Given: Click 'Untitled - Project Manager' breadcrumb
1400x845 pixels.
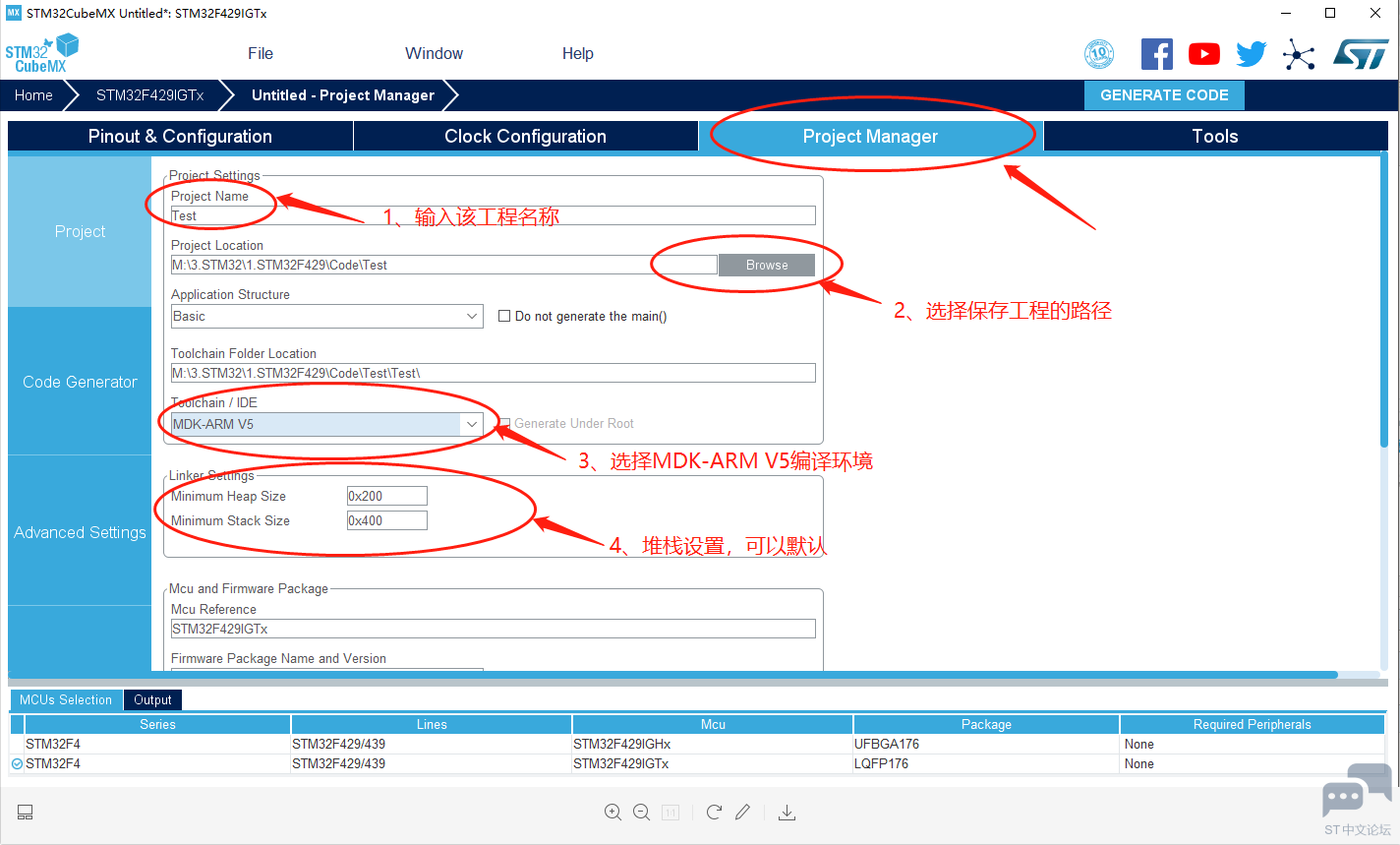Looking at the screenshot, I should (343, 95).
